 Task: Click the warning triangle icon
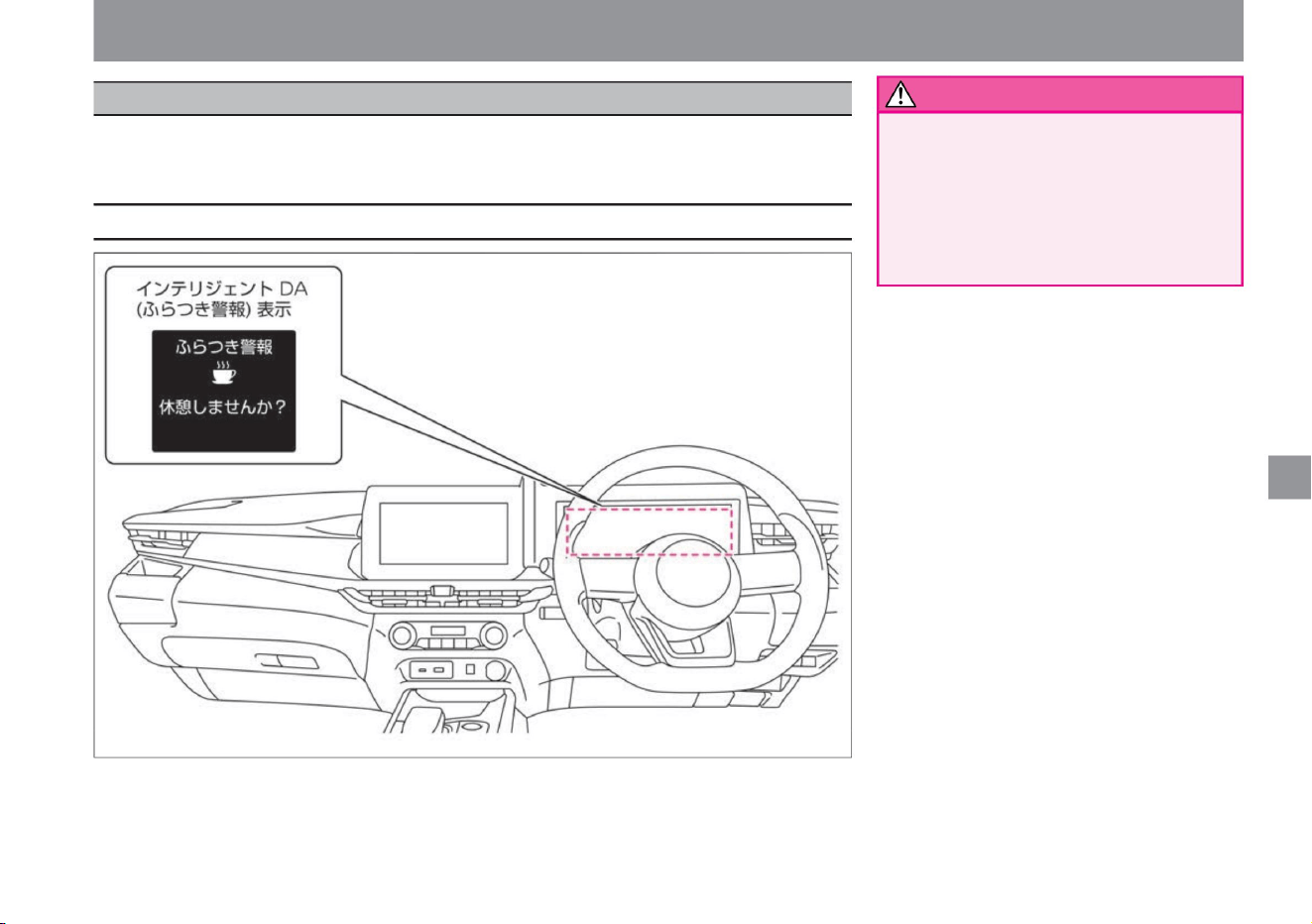pyautogui.click(x=900, y=94)
